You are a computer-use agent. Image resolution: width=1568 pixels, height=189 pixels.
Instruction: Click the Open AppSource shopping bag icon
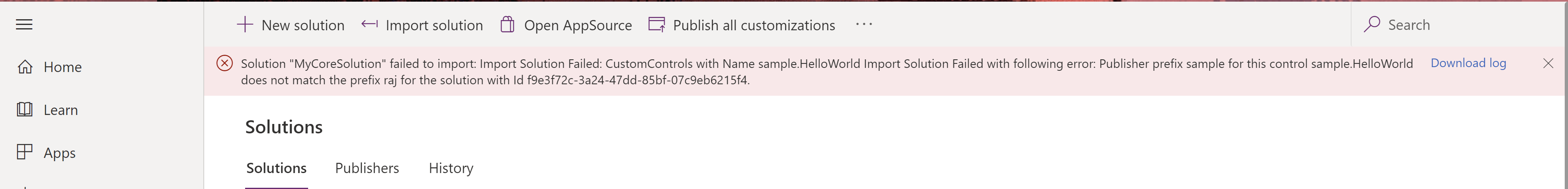[x=508, y=25]
